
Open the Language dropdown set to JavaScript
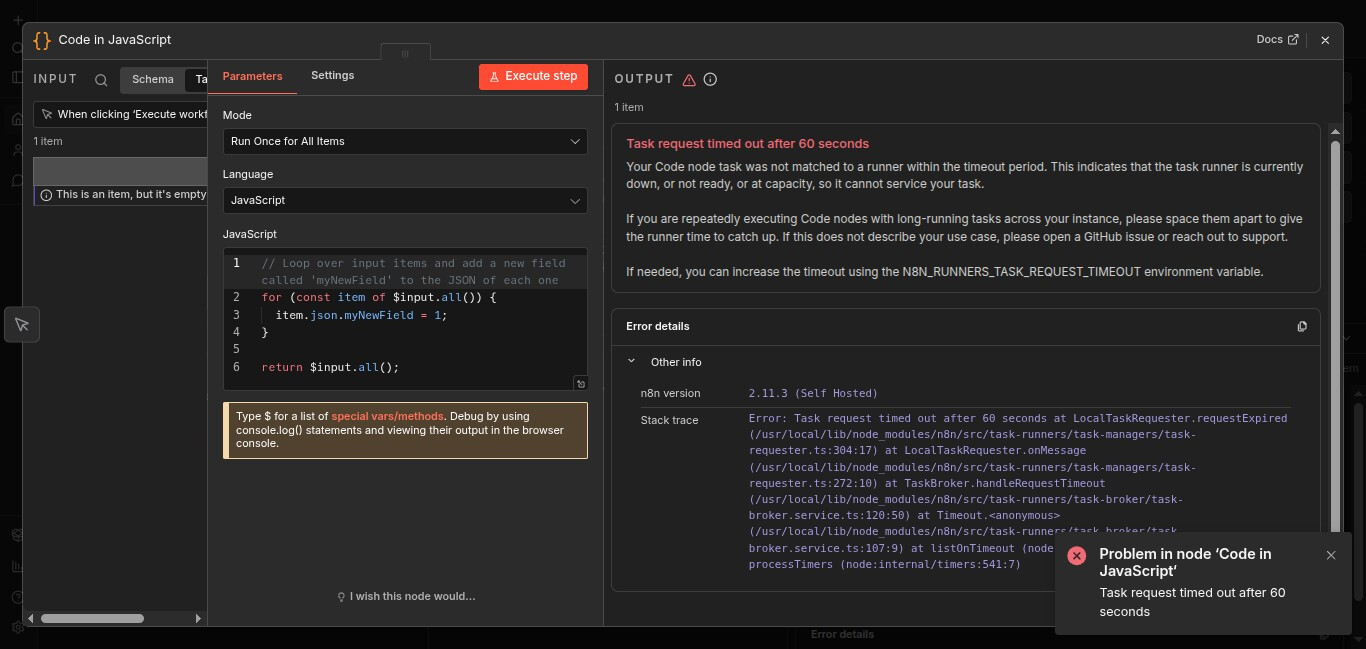(405, 201)
